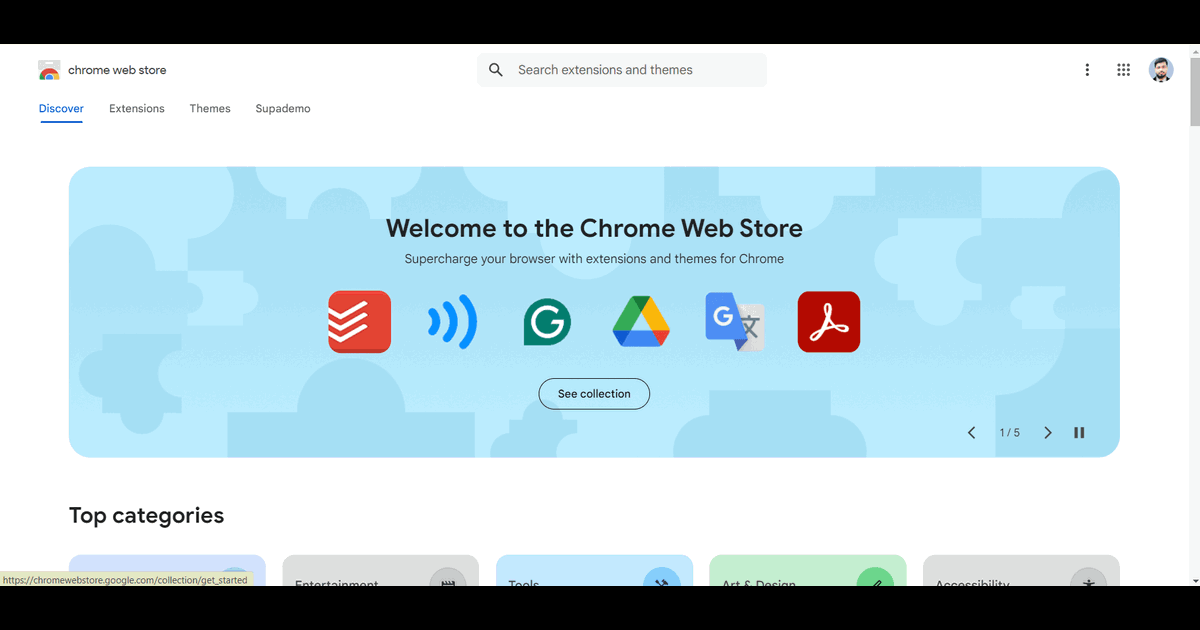Screen dimensions: 1200x630
Task: Open the Entertainment category card
Action: (381, 571)
